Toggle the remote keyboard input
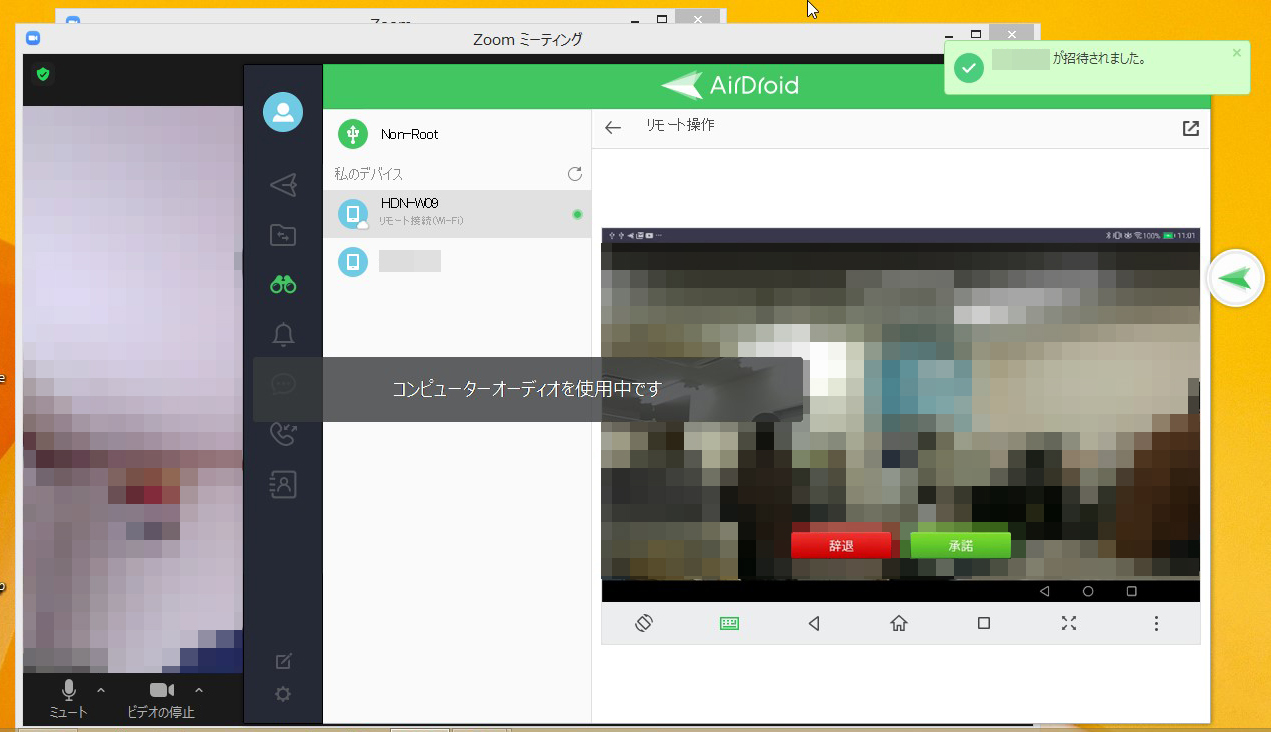The image size is (1271, 732). tap(729, 623)
